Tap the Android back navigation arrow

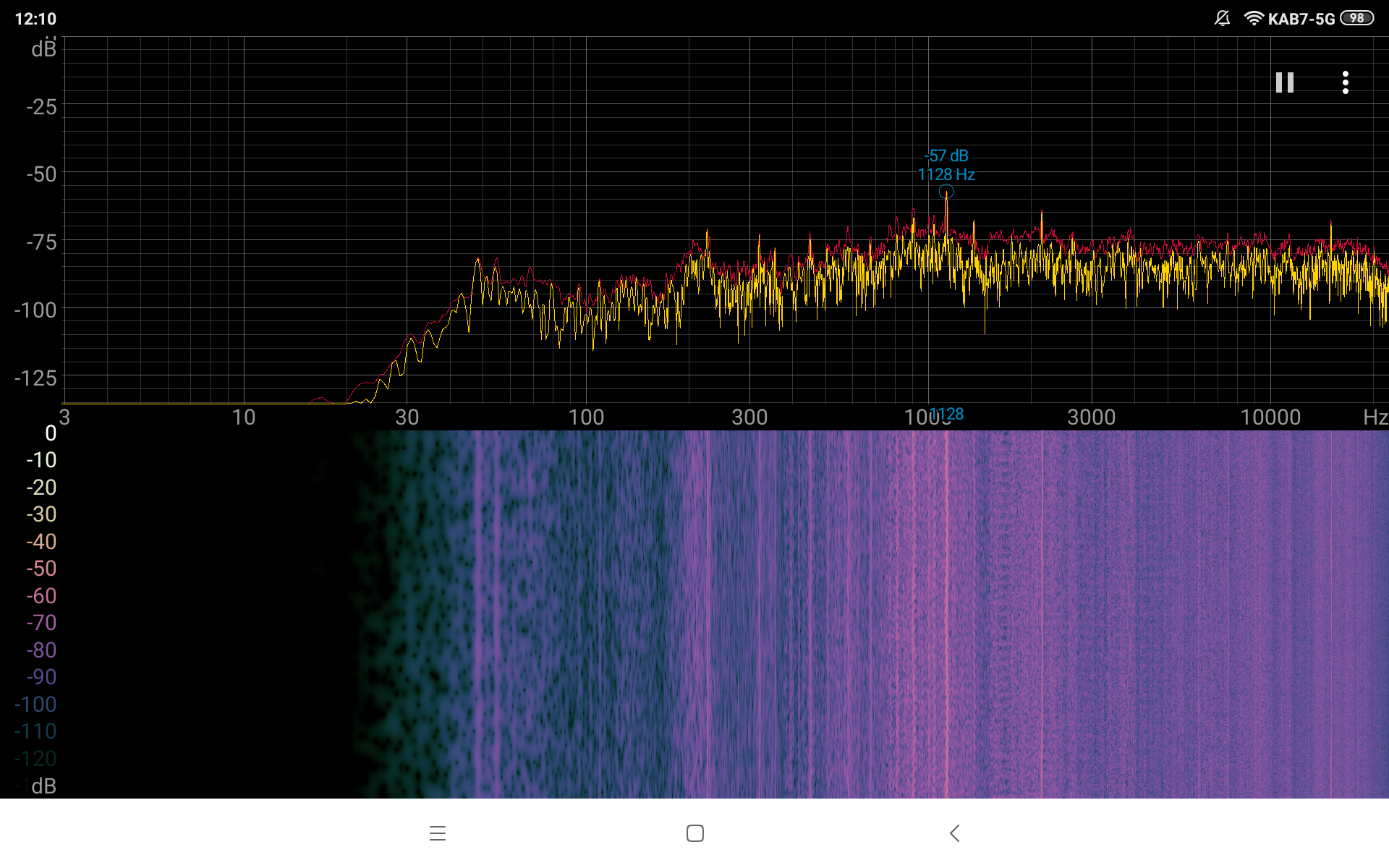click(954, 833)
